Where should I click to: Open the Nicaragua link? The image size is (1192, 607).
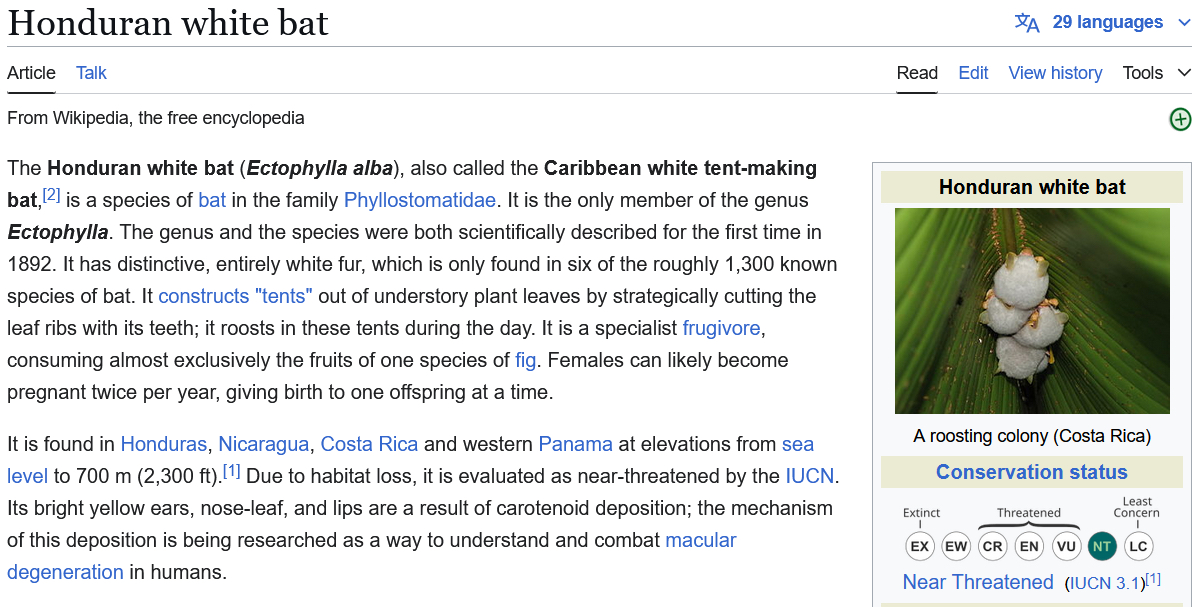coord(264,444)
